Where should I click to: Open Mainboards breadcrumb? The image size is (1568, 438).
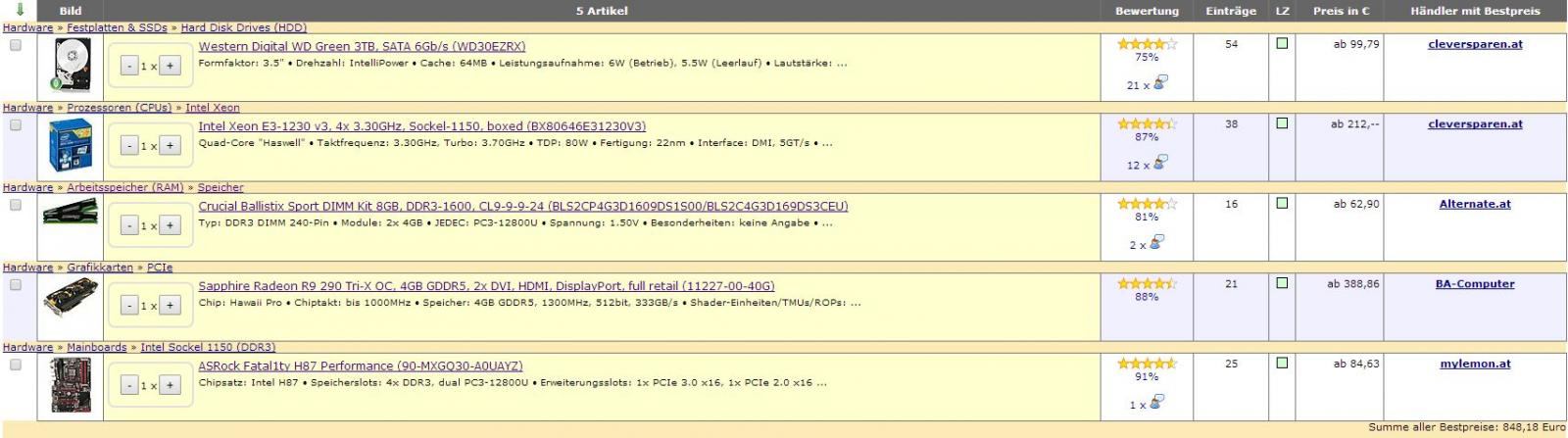(x=96, y=347)
